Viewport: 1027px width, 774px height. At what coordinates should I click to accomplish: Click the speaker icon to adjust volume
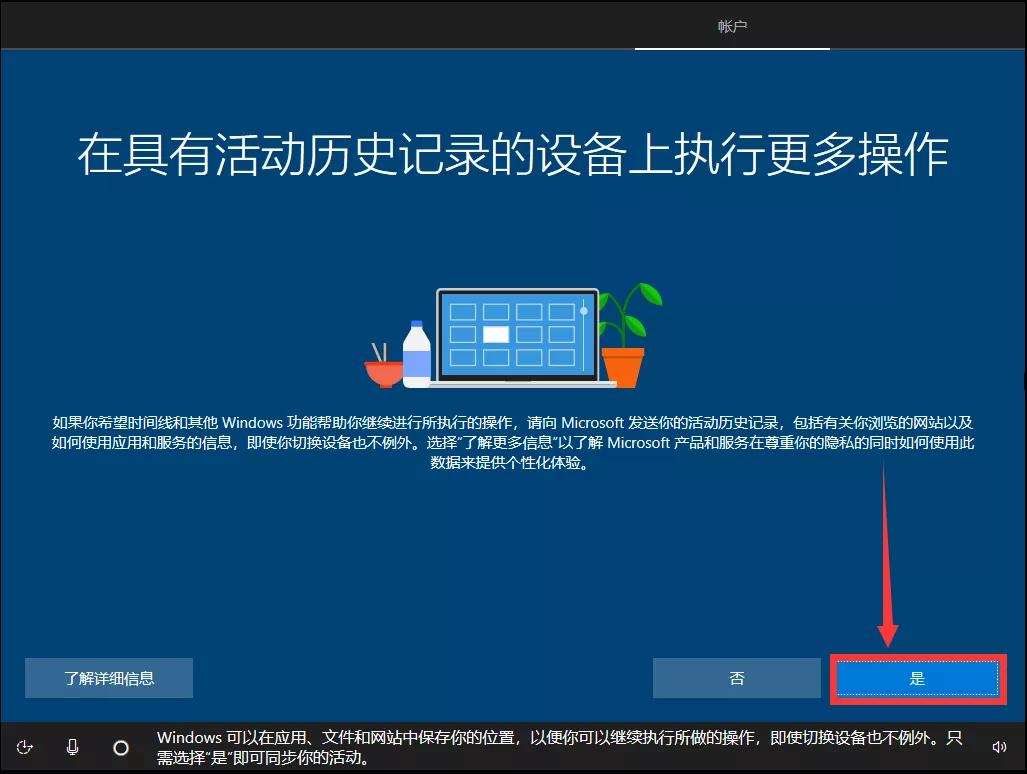999,747
